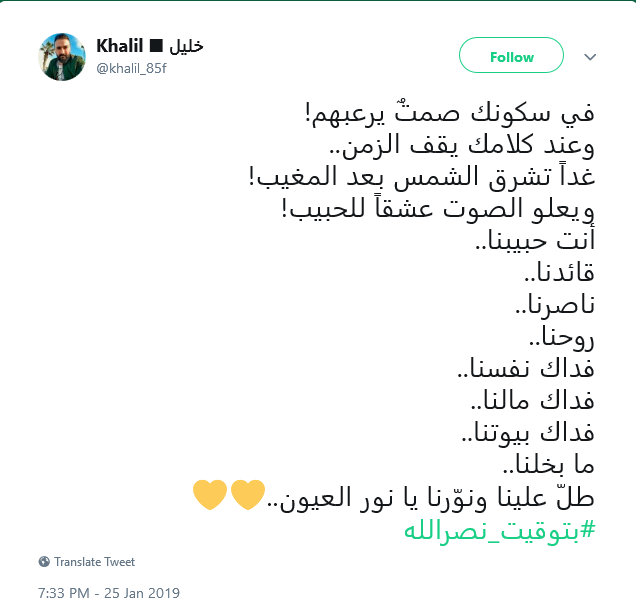
Task: Click the Arabic name خليل in the header
Action: click(x=186, y=46)
